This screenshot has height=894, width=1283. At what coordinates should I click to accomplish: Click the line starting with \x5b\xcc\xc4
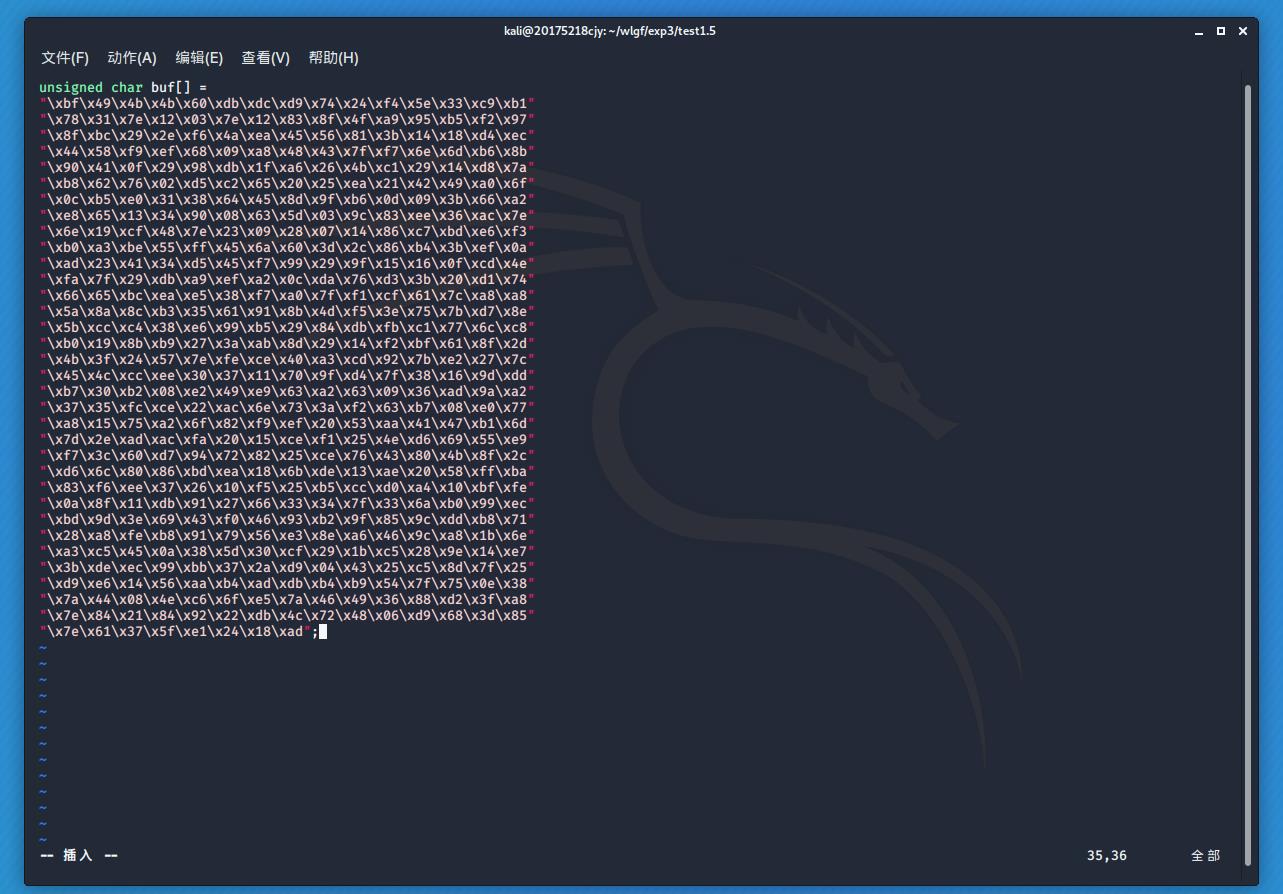point(288,328)
